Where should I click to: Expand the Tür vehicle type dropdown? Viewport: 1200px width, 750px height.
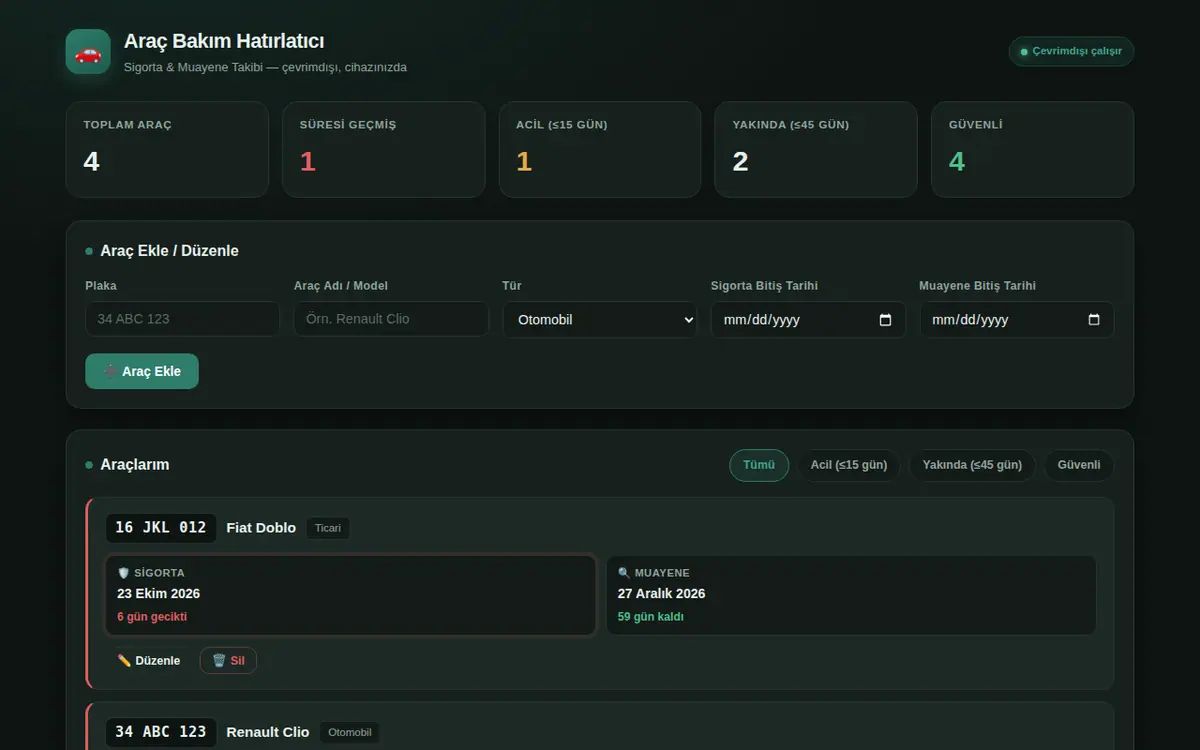pyautogui.click(x=600, y=320)
